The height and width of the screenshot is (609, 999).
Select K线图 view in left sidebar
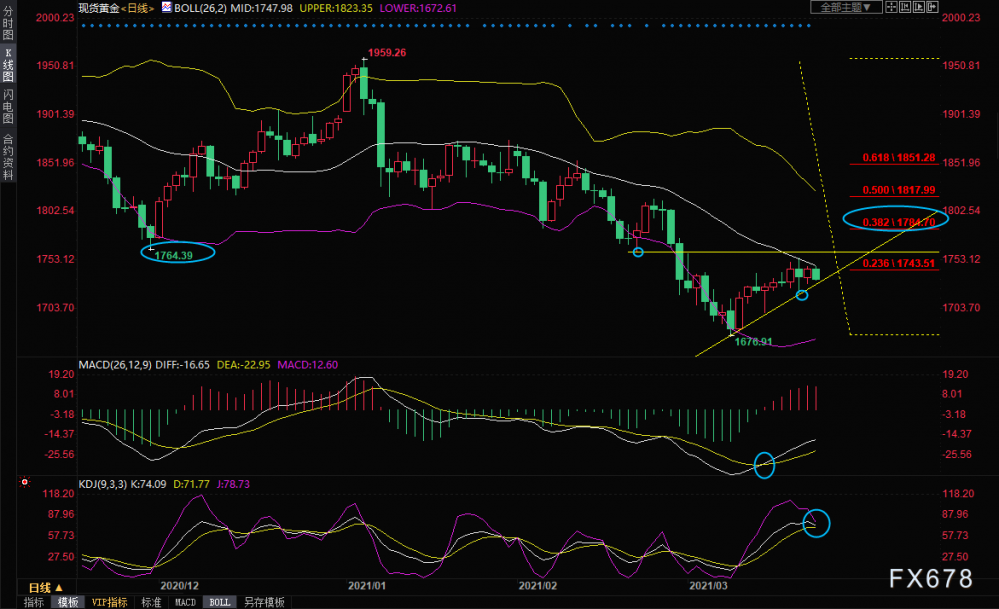click(x=8, y=64)
